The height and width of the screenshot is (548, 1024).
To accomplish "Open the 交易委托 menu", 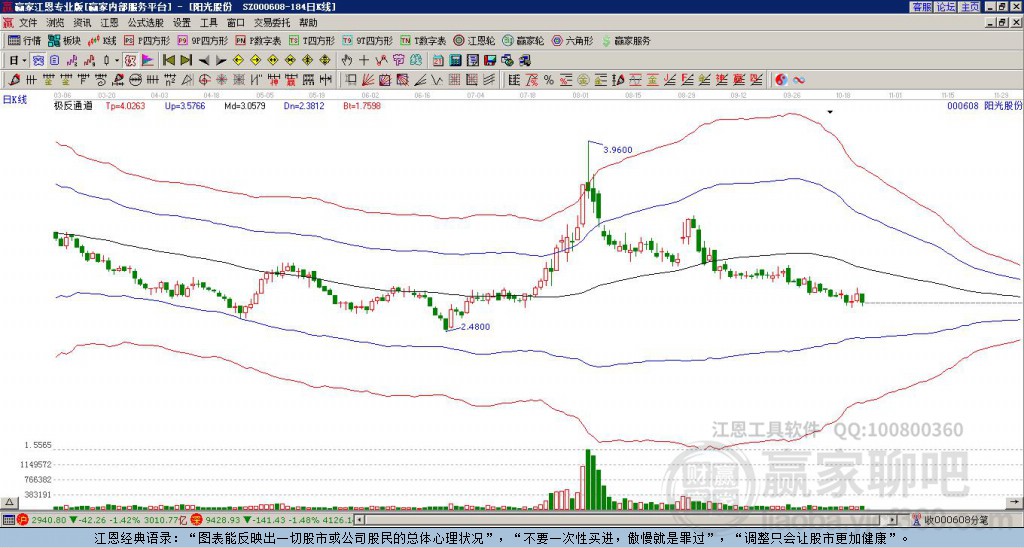I will pos(272,23).
